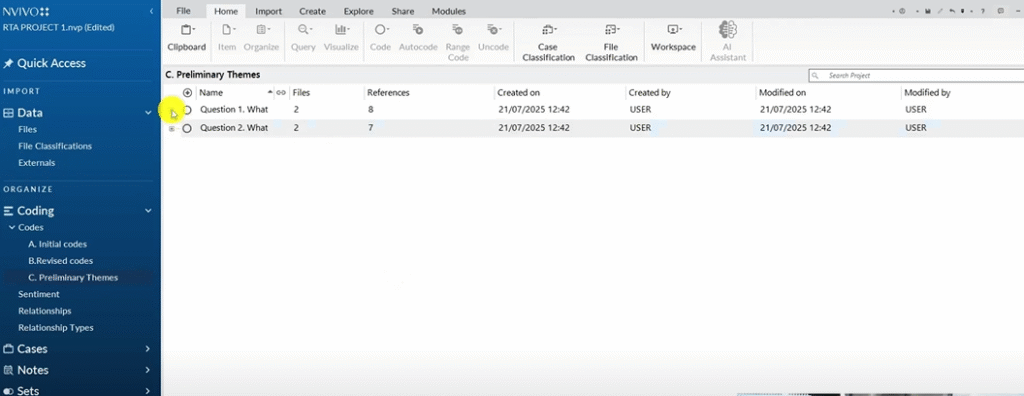Click the Autocode ribbon button
1024x396 pixels.
tap(418, 37)
